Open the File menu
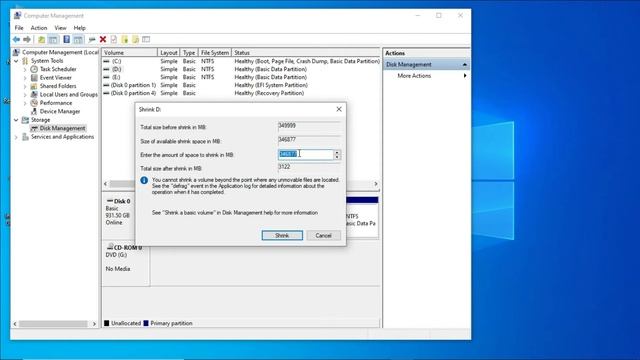 [19, 28]
